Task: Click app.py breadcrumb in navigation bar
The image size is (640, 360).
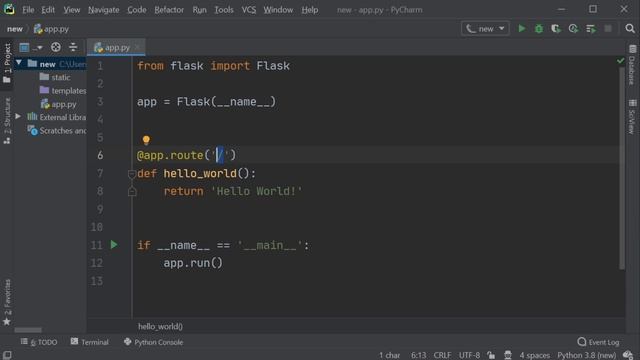Action: [x=51, y=29]
